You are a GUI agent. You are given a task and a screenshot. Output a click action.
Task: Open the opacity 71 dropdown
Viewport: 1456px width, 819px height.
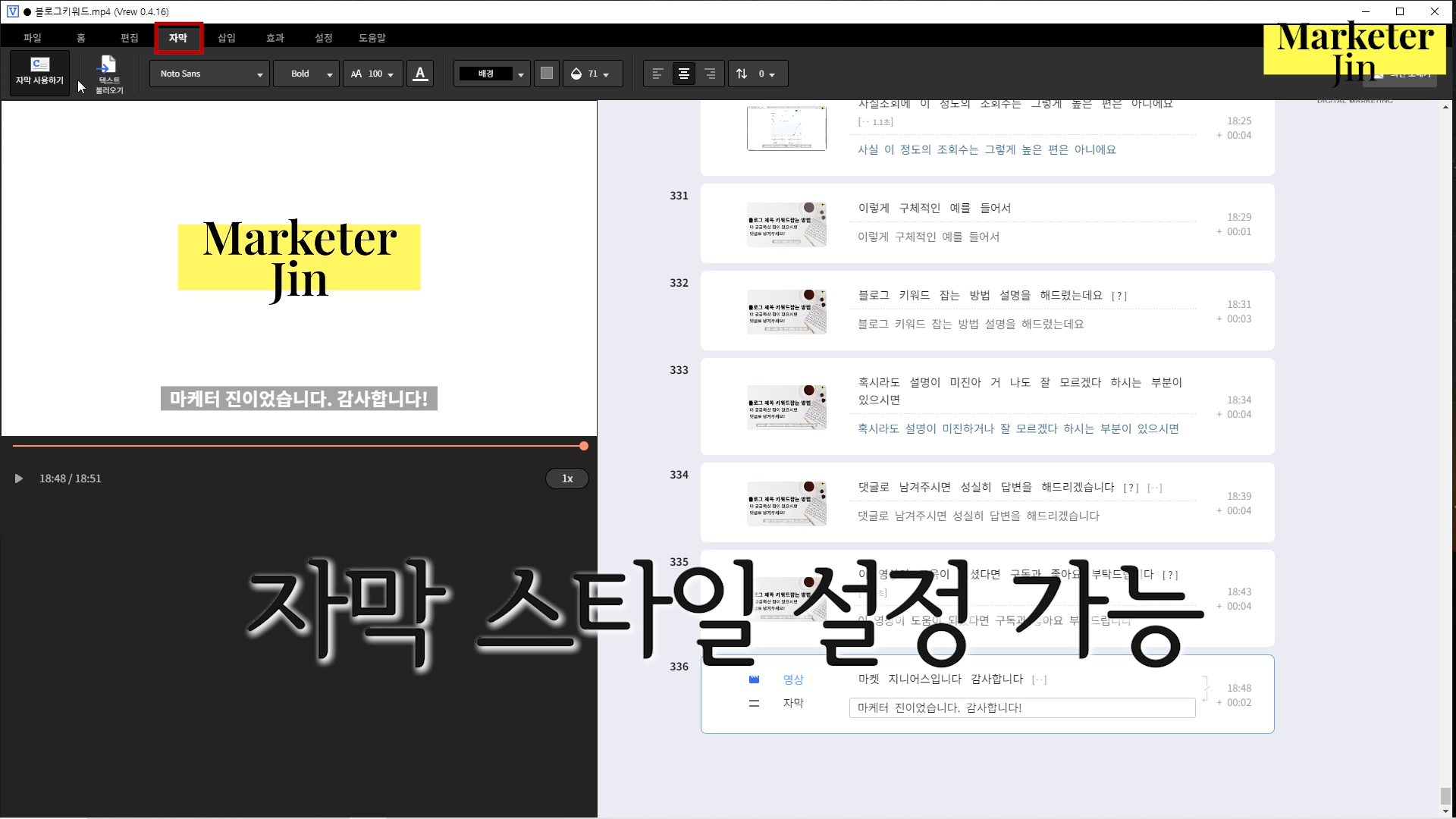click(592, 74)
